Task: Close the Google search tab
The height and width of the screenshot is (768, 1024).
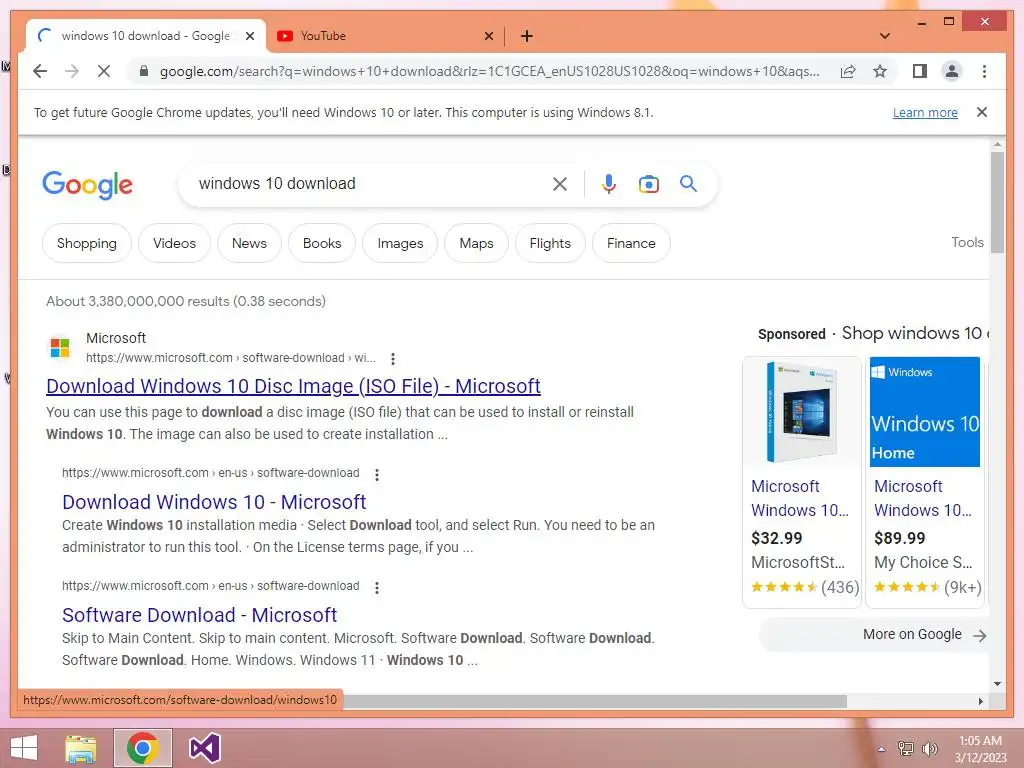Action: click(249, 36)
